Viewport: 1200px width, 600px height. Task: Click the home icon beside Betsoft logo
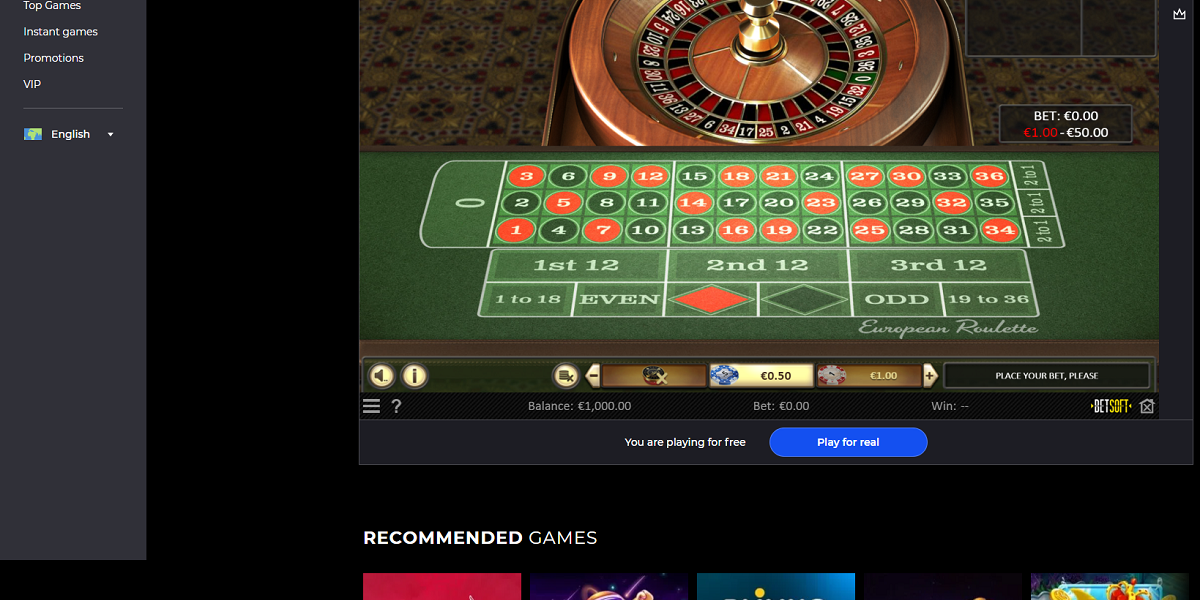point(1147,406)
